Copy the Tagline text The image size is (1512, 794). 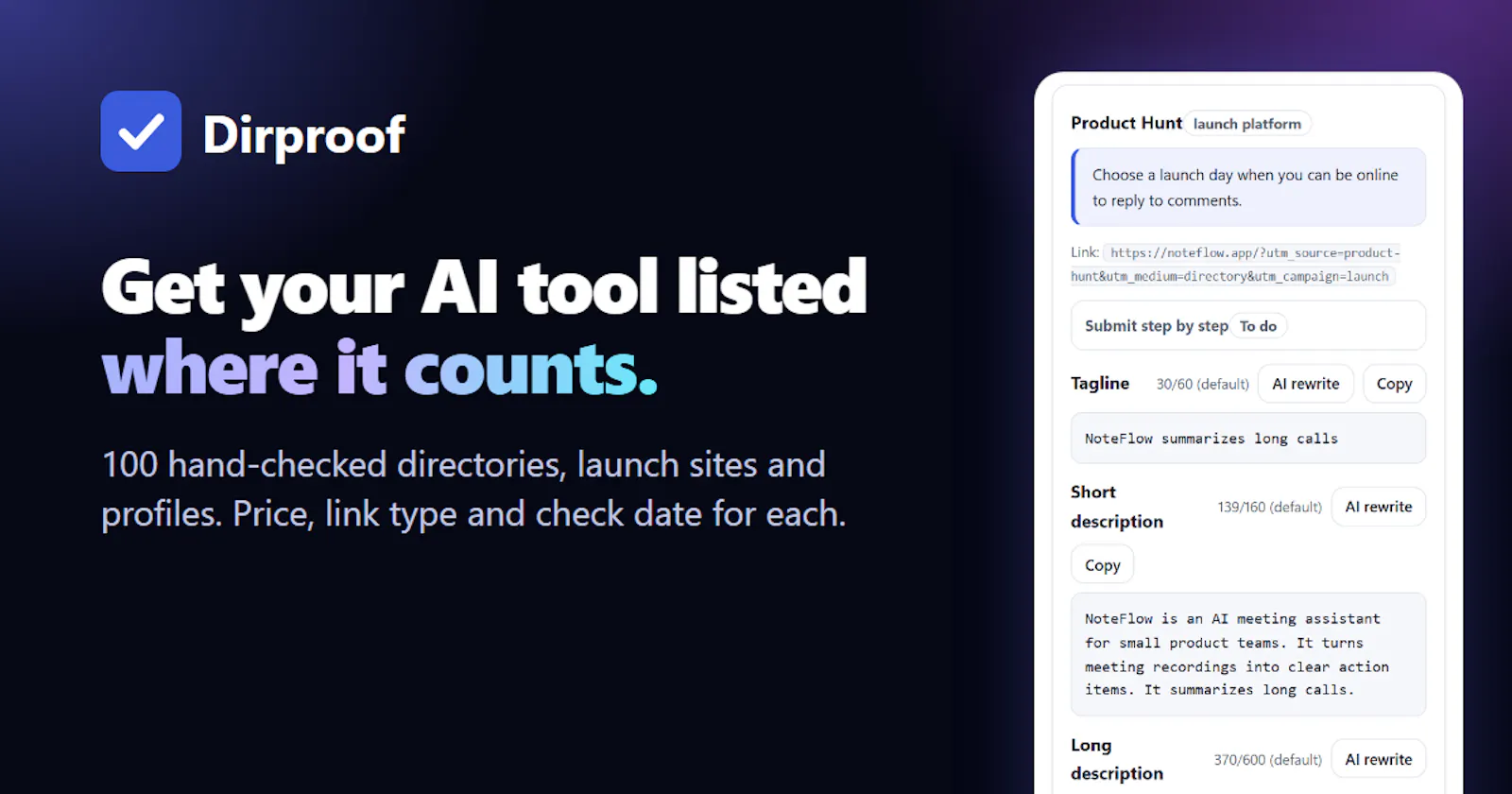coord(1394,384)
